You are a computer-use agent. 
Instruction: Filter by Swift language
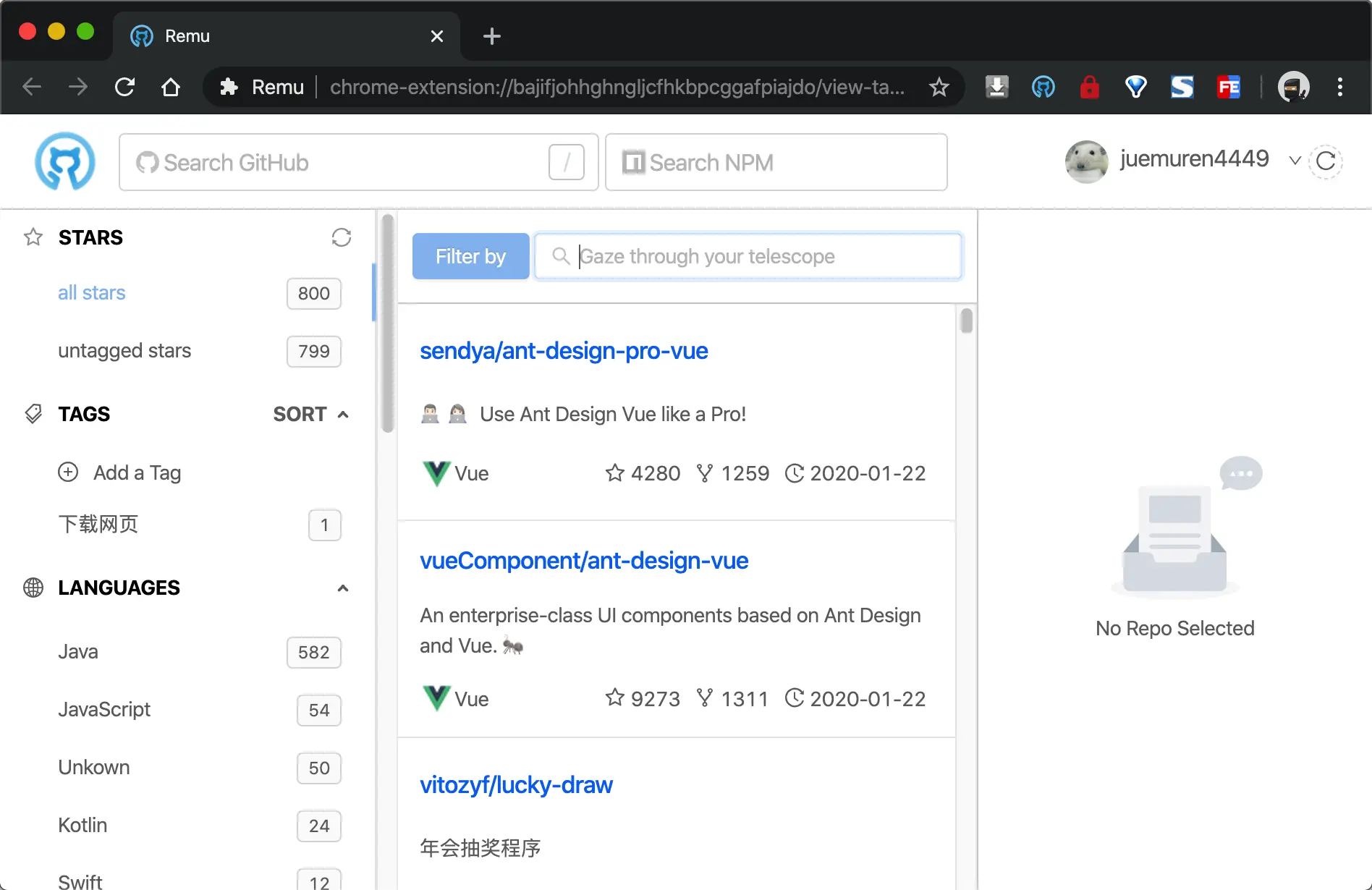(x=80, y=881)
